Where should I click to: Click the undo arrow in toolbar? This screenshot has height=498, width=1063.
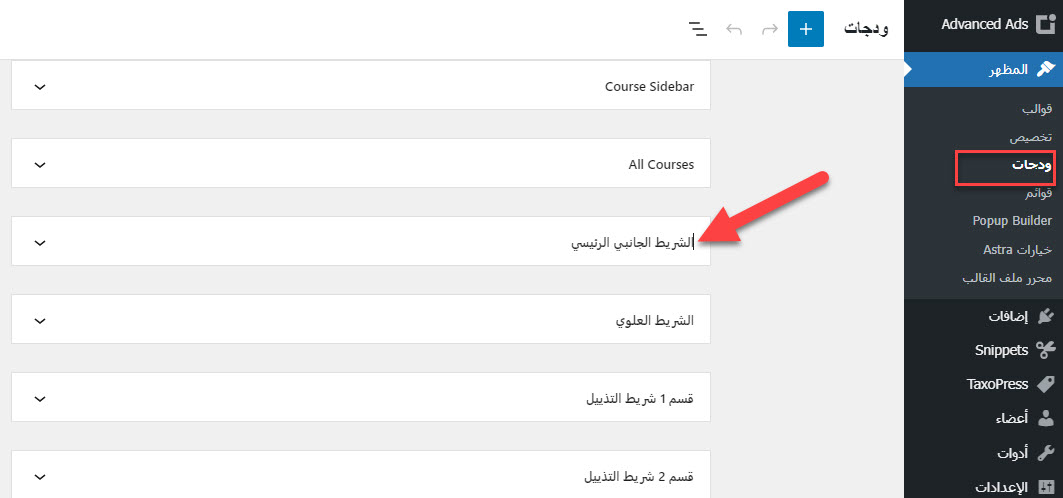[x=734, y=29]
